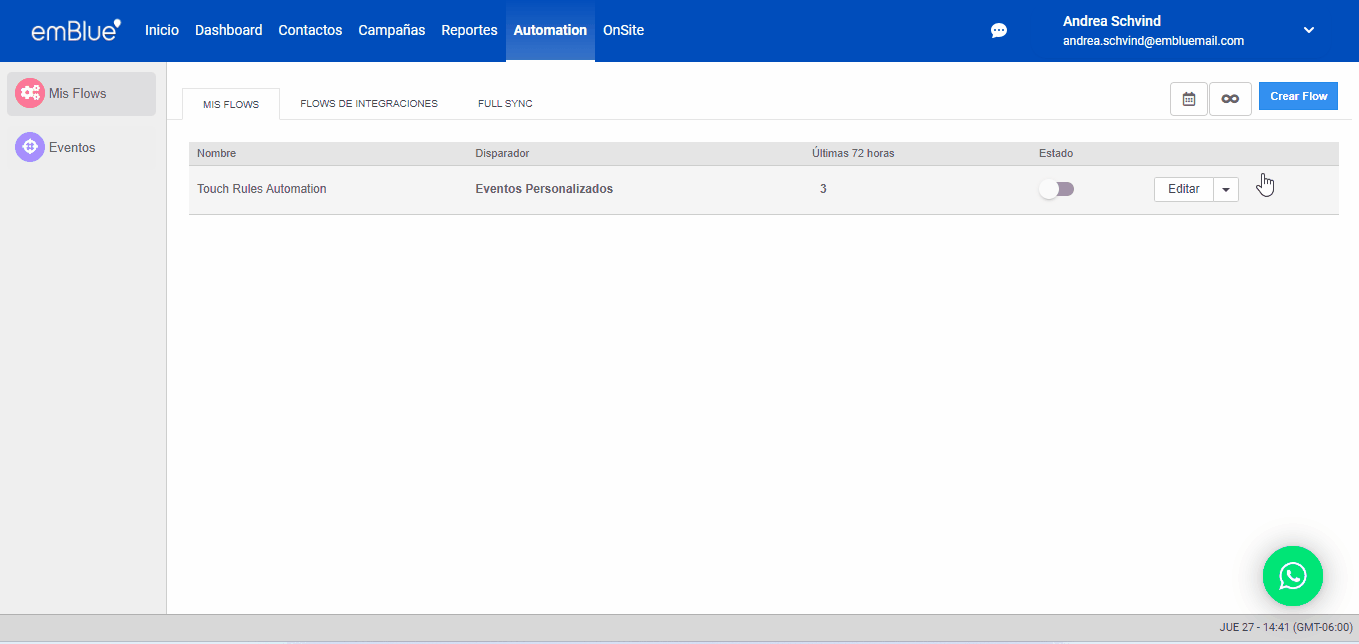Click the Nombre column header
Screen dimensions: 1359x644
(216, 154)
